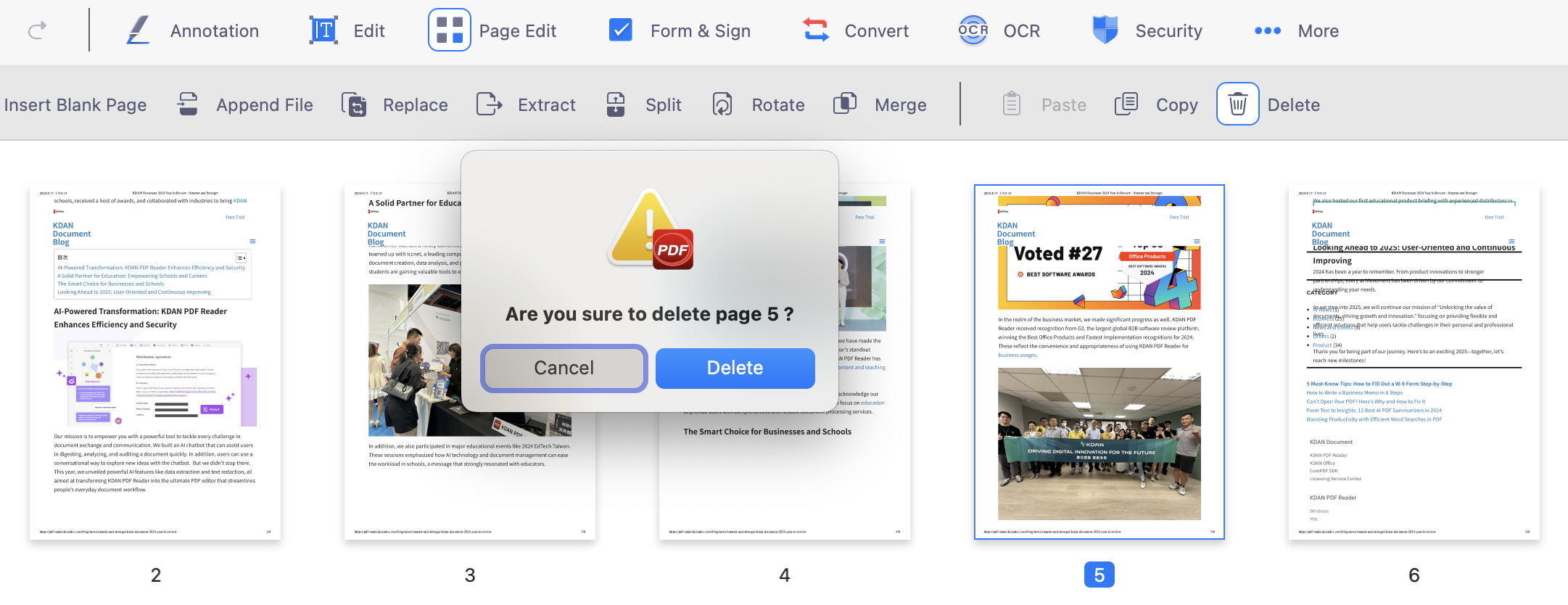Viewport: 1568px width, 605px height.
Task: Cancel the delete page dialog
Action: coord(564,368)
